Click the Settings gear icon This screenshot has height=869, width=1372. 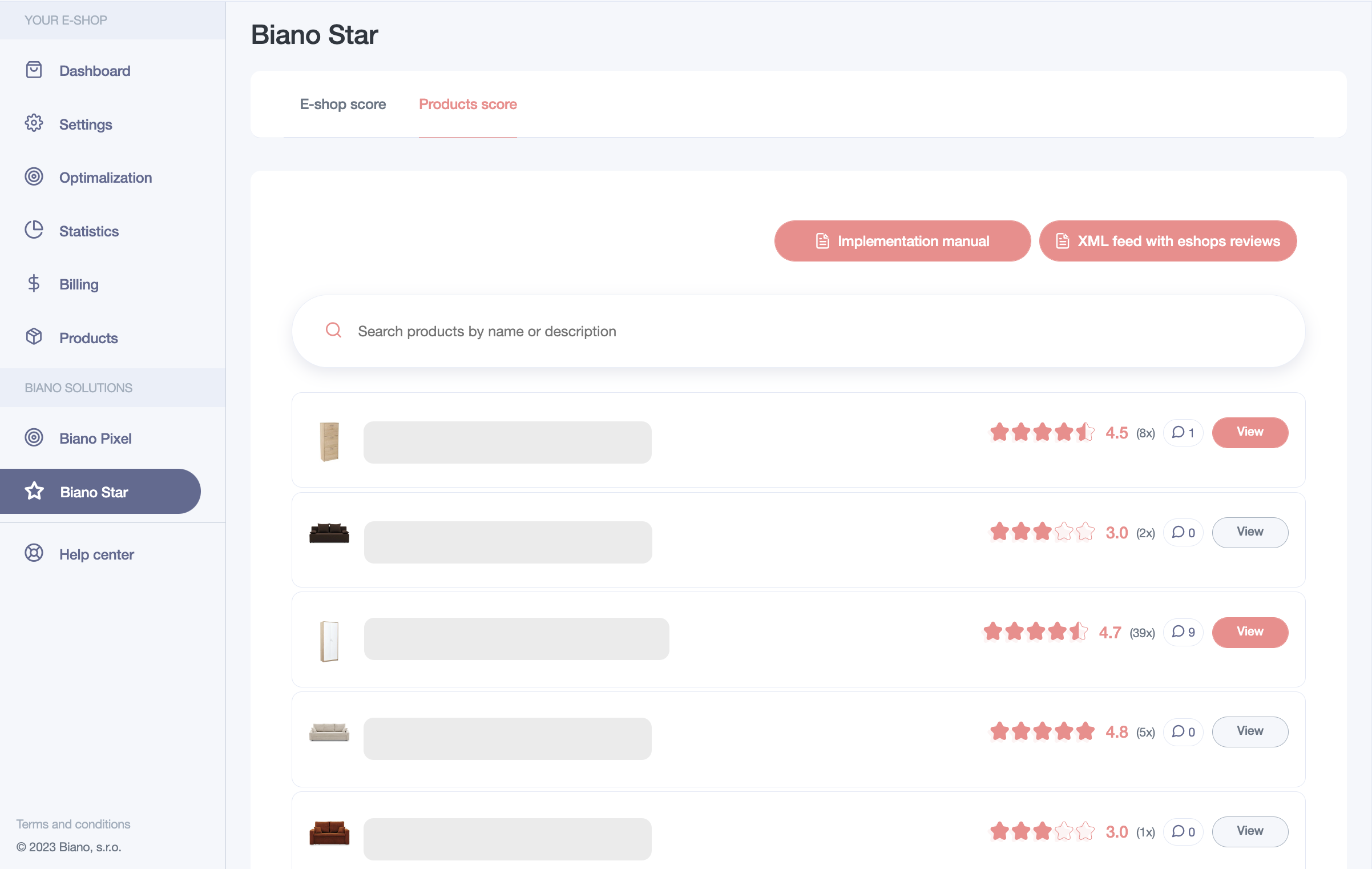[x=34, y=123]
